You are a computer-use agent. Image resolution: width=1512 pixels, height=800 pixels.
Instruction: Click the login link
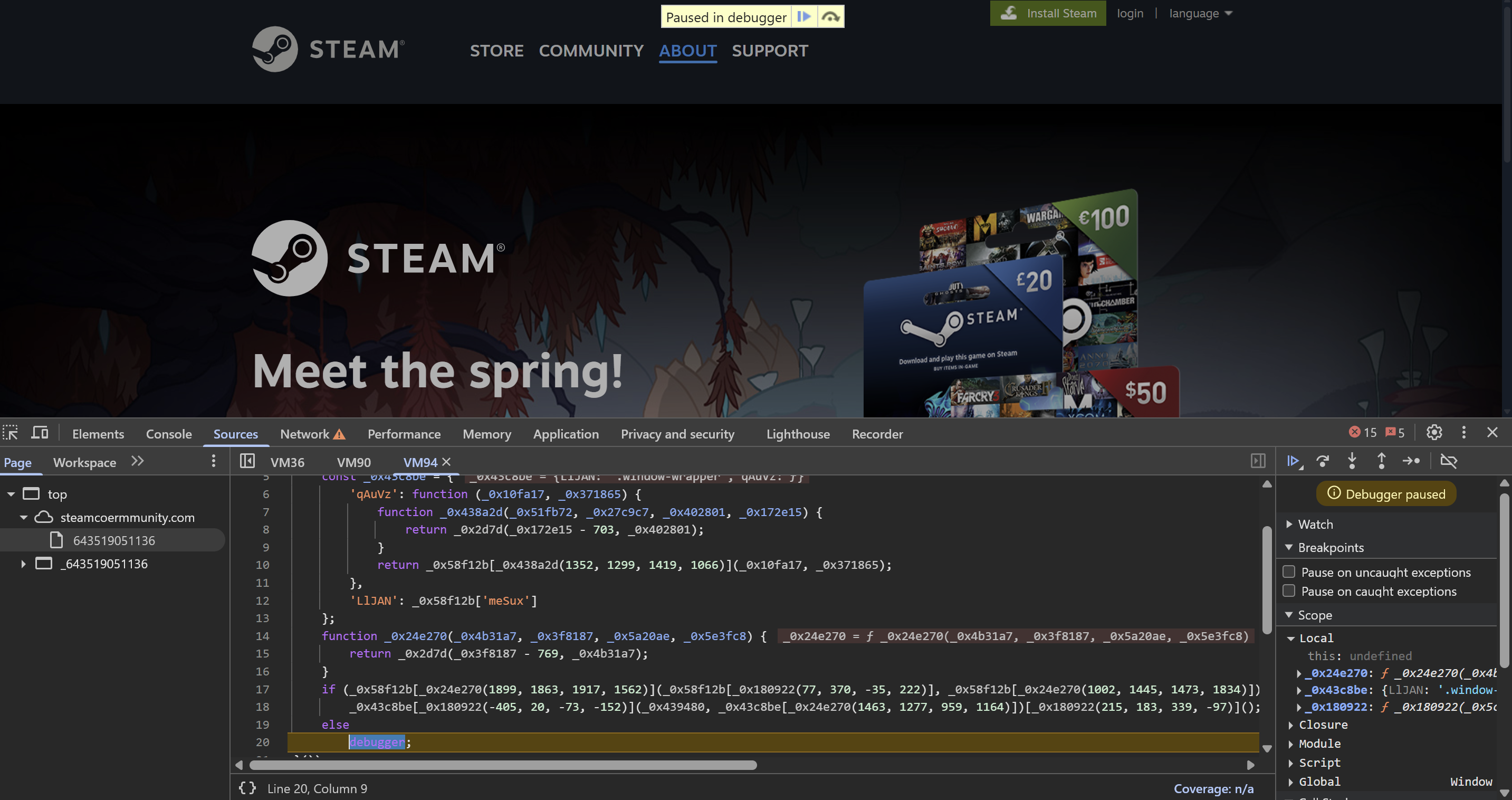click(x=1130, y=13)
